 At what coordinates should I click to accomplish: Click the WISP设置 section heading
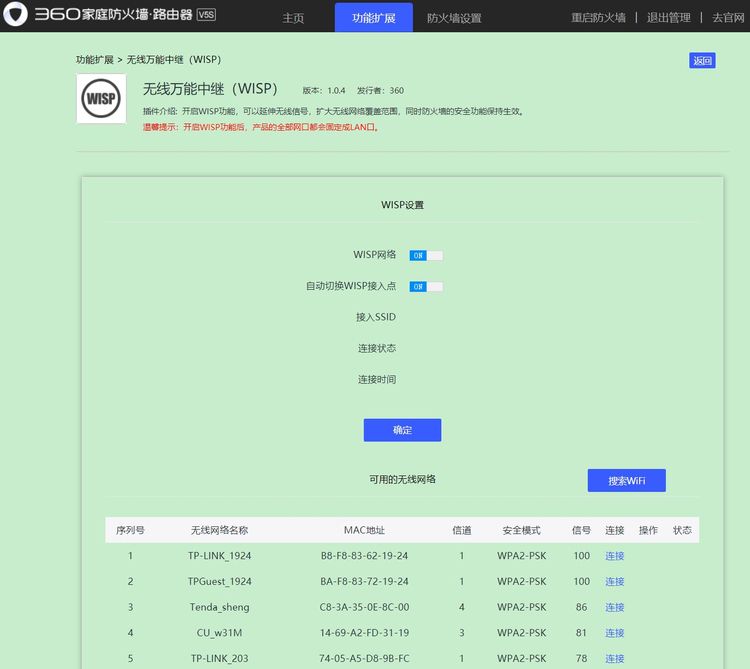point(402,205)
